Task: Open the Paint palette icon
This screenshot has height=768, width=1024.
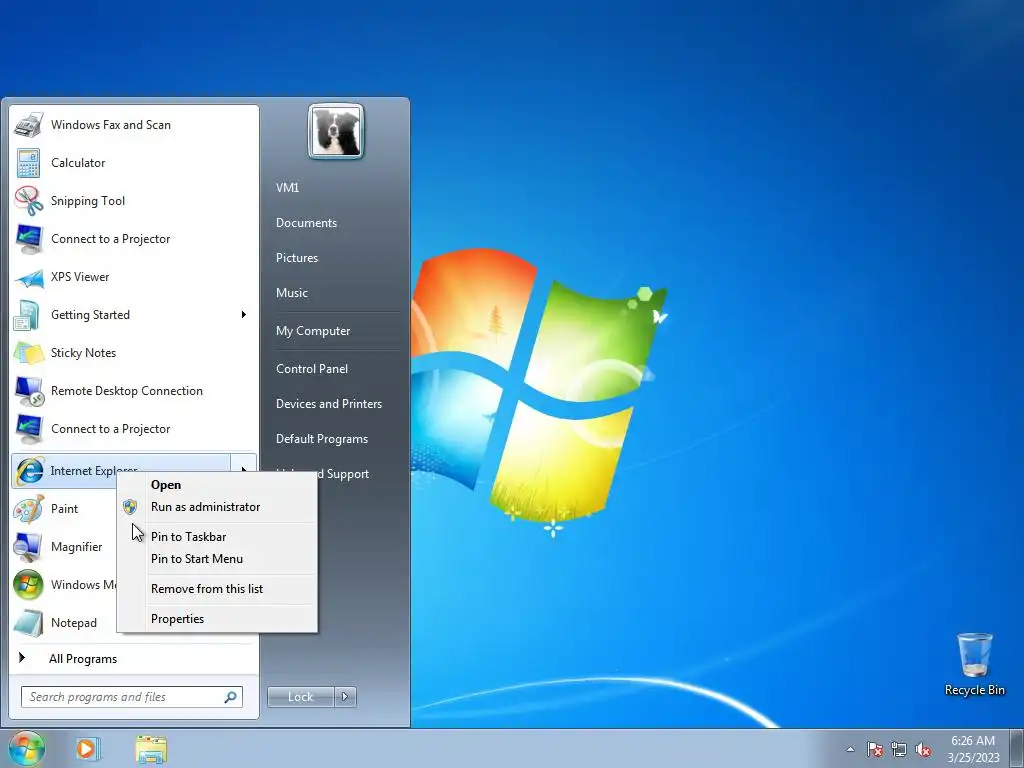Action: click(x=29, y=509)
